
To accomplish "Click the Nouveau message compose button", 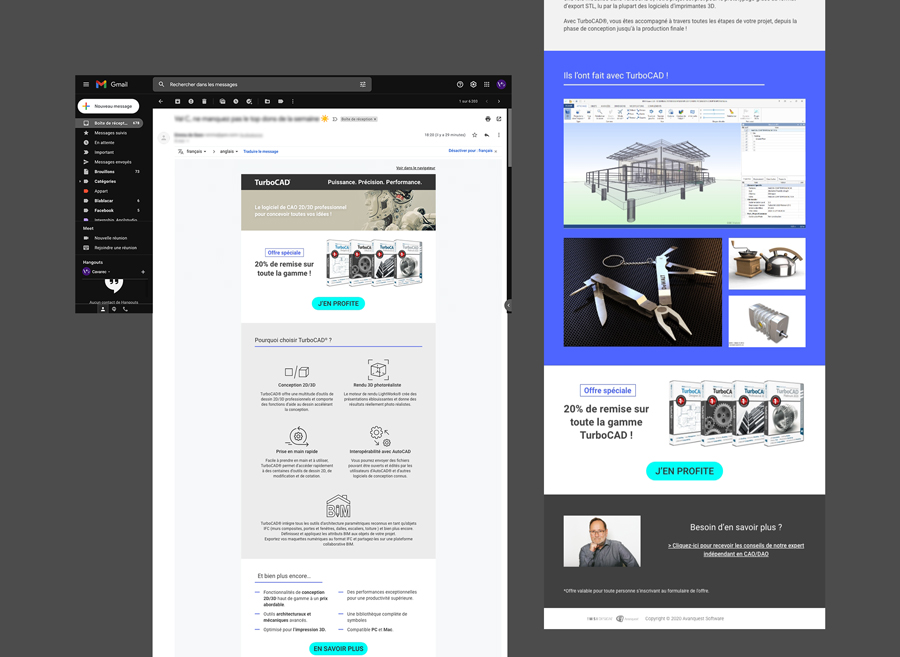I will [108, 106].
